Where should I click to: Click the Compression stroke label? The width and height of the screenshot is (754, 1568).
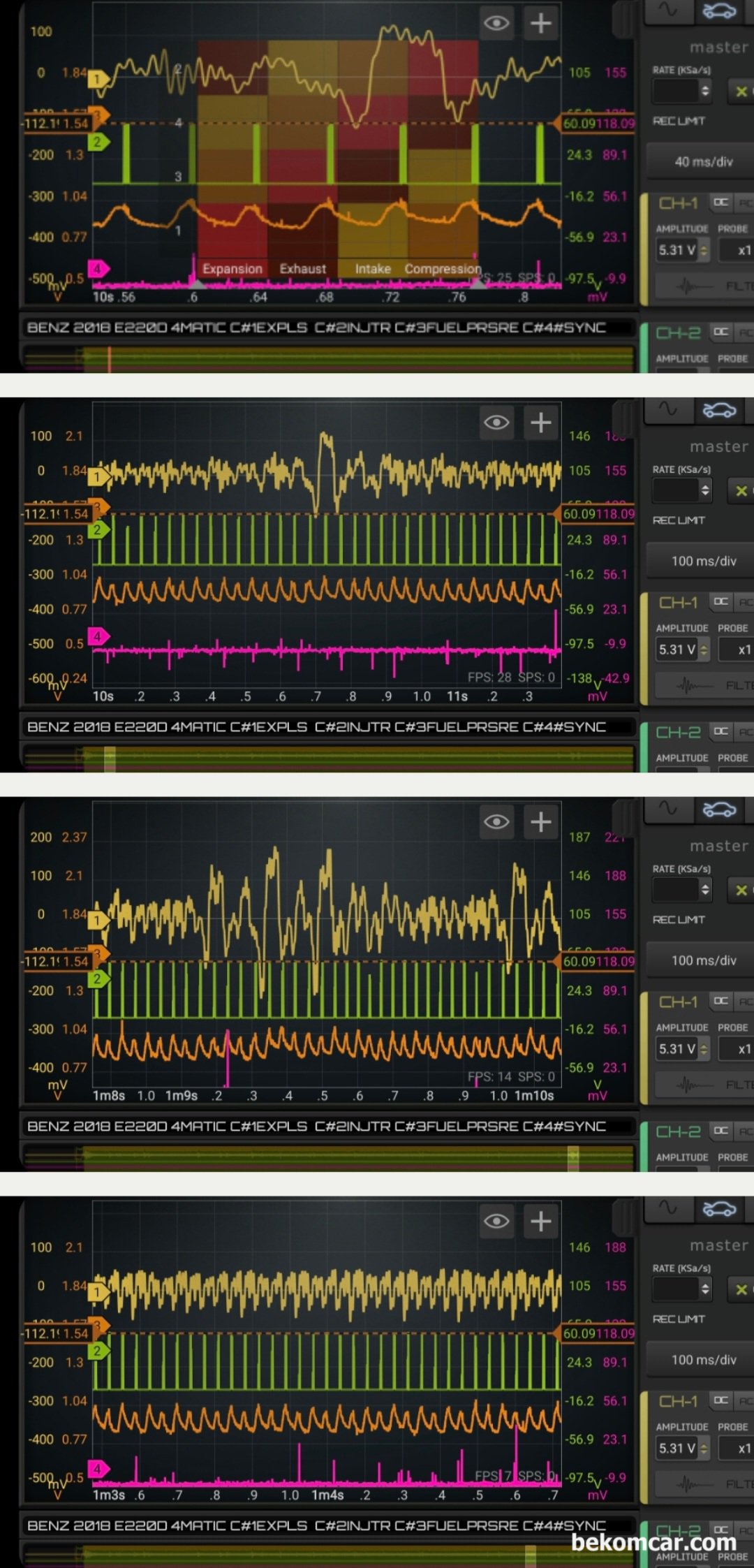(443, 269)
